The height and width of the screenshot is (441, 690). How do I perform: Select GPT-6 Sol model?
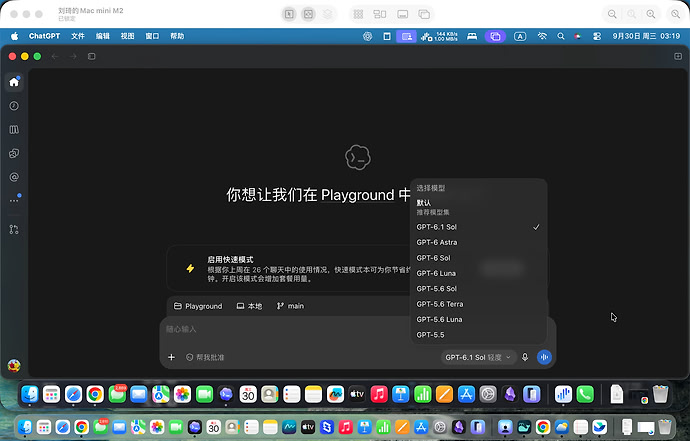[x=478, y=258]
